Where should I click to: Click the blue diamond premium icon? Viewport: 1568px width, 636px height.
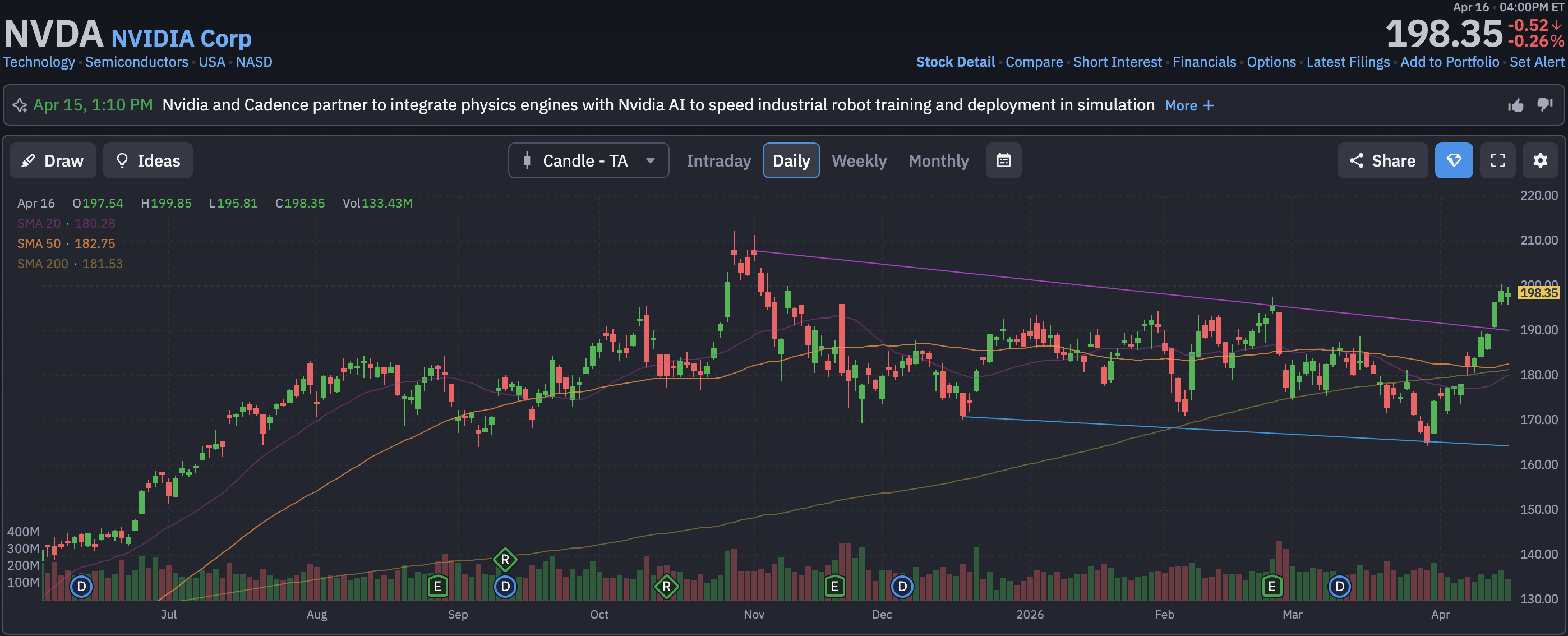click(1454, 160)
